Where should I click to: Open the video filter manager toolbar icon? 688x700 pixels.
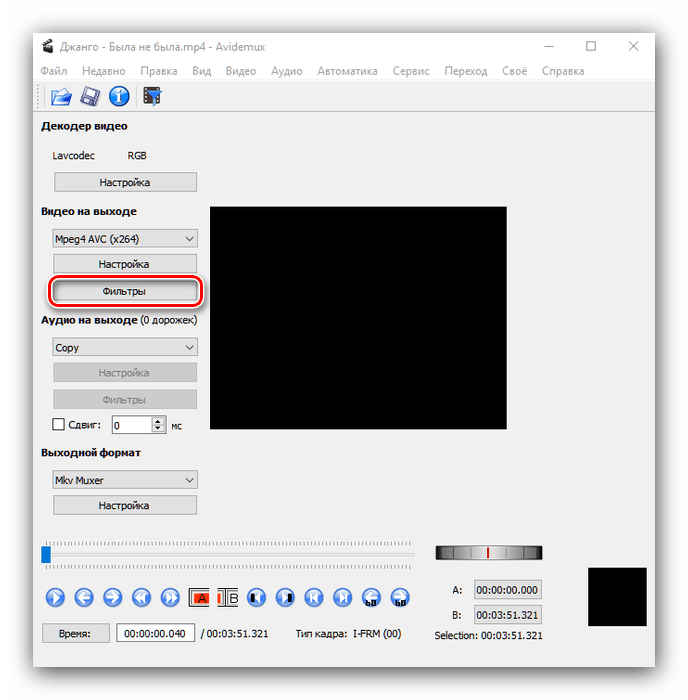[152, 96]
